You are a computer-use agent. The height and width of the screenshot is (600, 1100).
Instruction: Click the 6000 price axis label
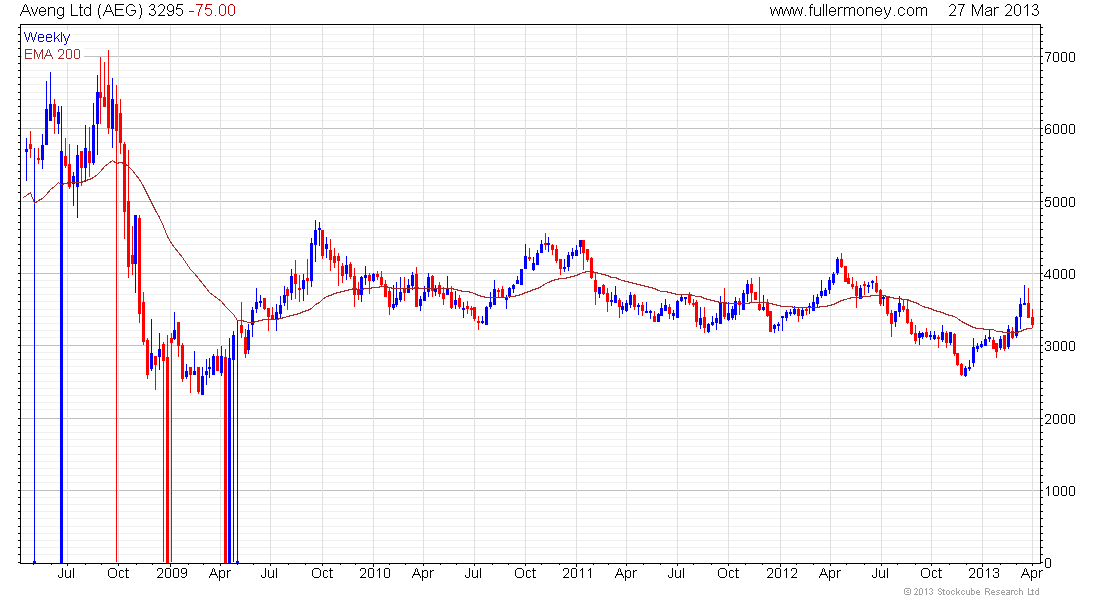(x=1059, y=129)
